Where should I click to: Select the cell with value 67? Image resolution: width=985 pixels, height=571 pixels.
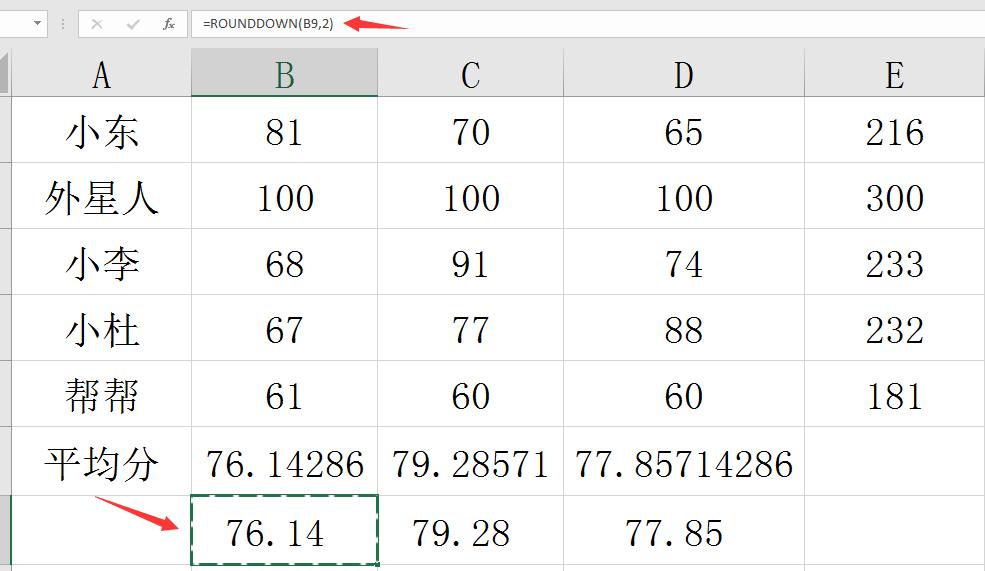(x=285, y=328)
